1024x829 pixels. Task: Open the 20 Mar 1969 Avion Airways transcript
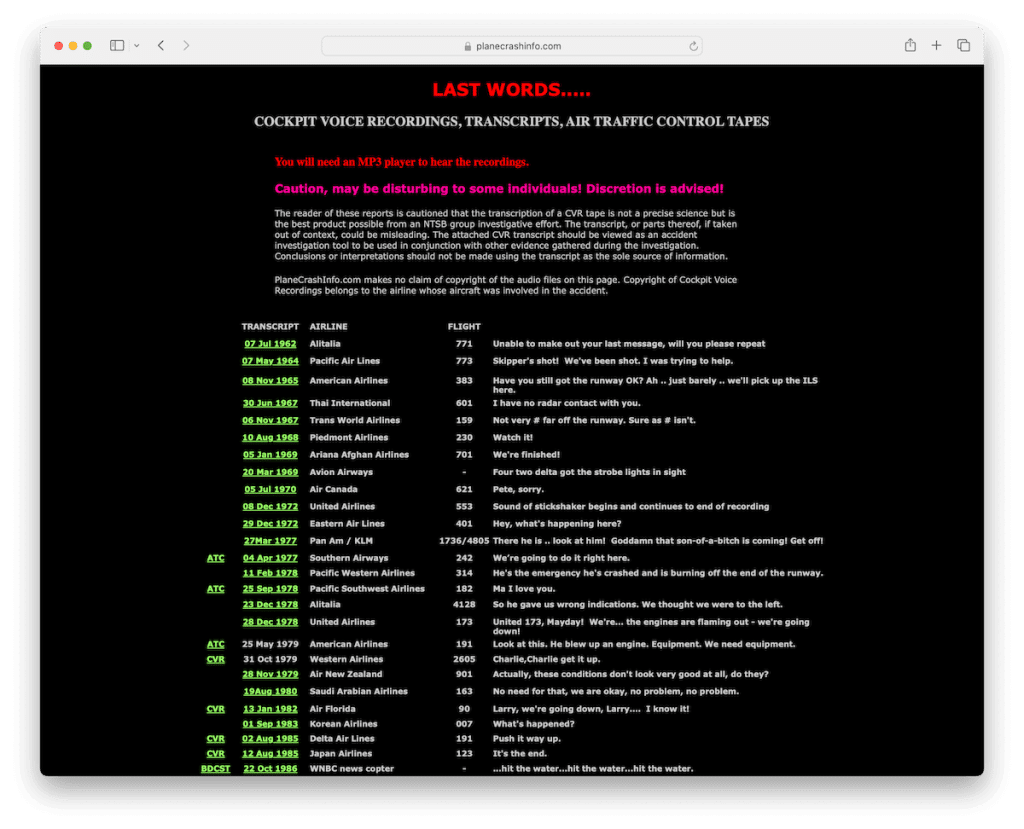(x=270, y=472)
